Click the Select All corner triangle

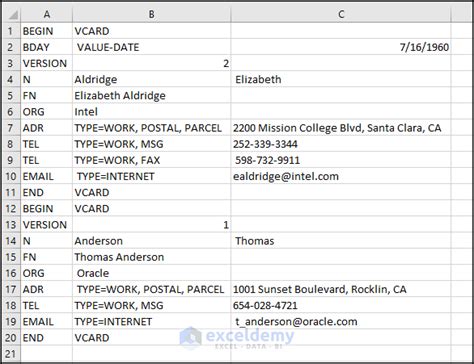tap(13, 15)
